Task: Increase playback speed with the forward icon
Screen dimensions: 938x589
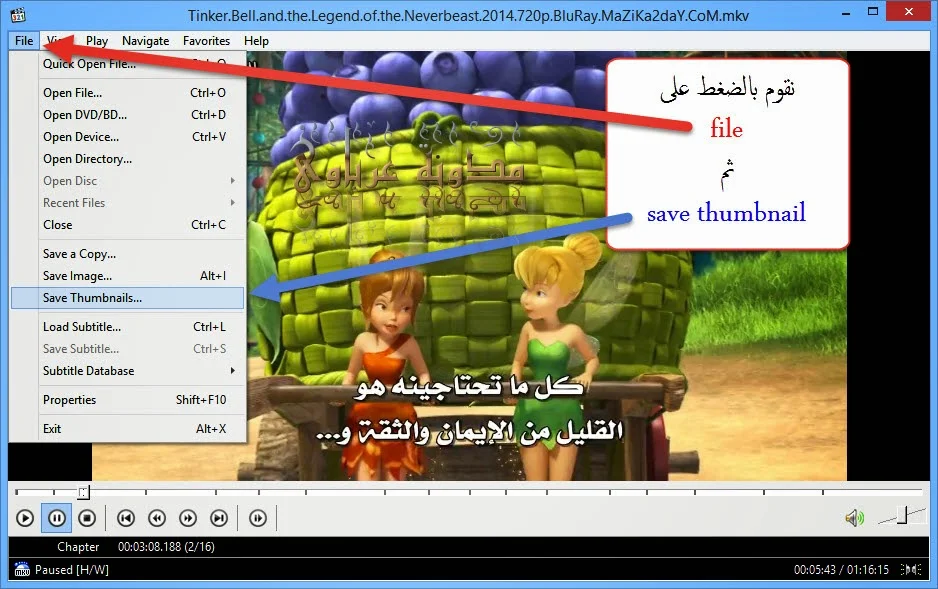Action: [x=188, y=518]
